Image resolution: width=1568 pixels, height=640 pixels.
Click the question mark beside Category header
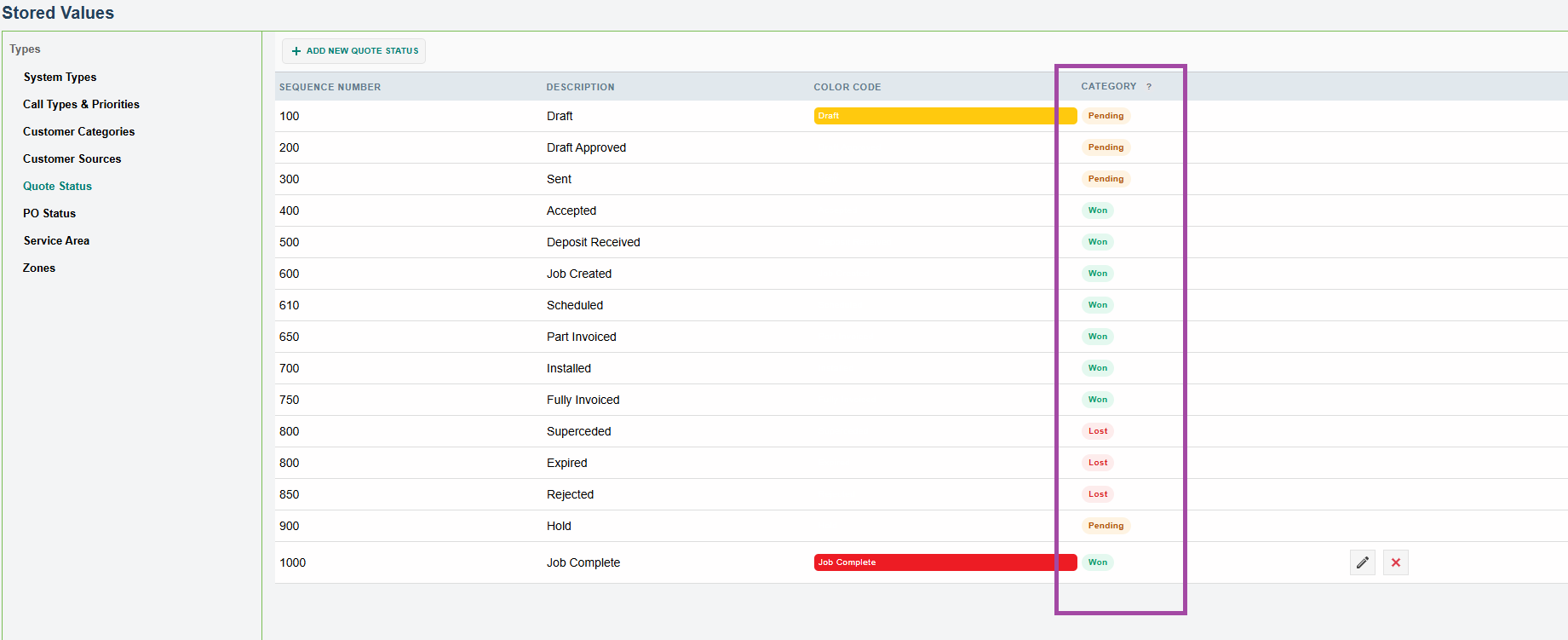(x=1149, y=87)
